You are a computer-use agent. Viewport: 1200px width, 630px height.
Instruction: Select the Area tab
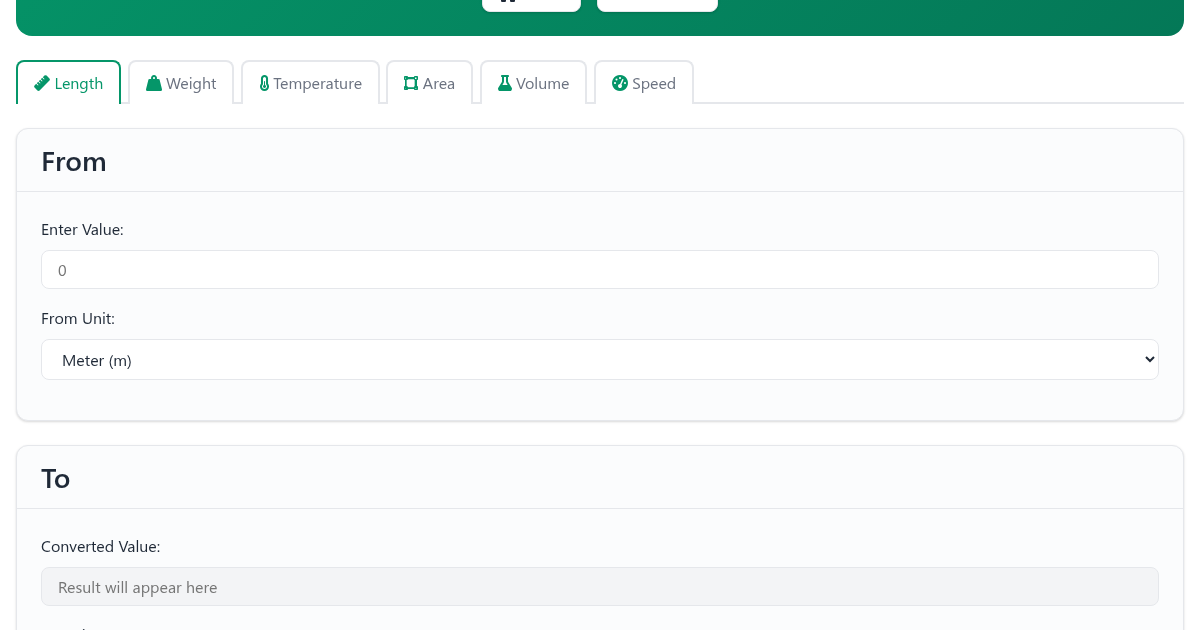[x=429, y=83]
